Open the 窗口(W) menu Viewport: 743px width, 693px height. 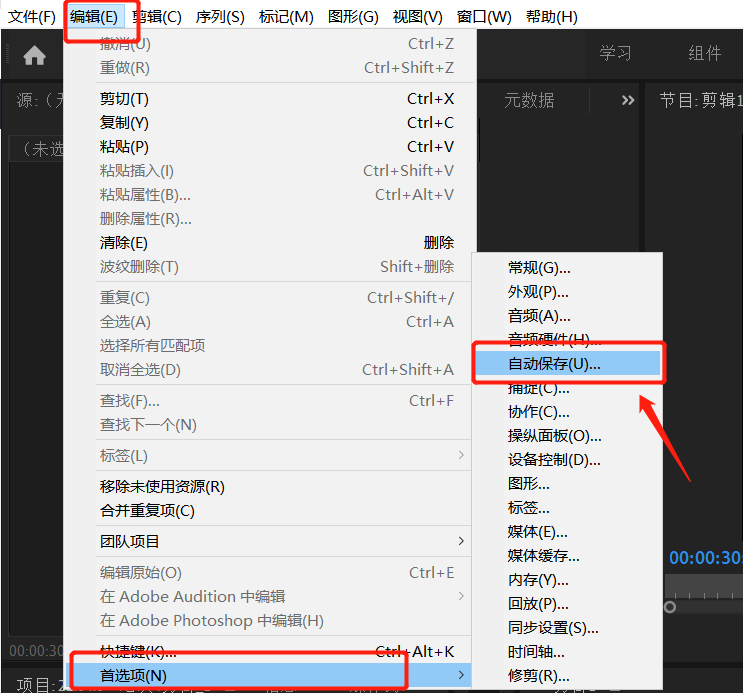(484, 17)
